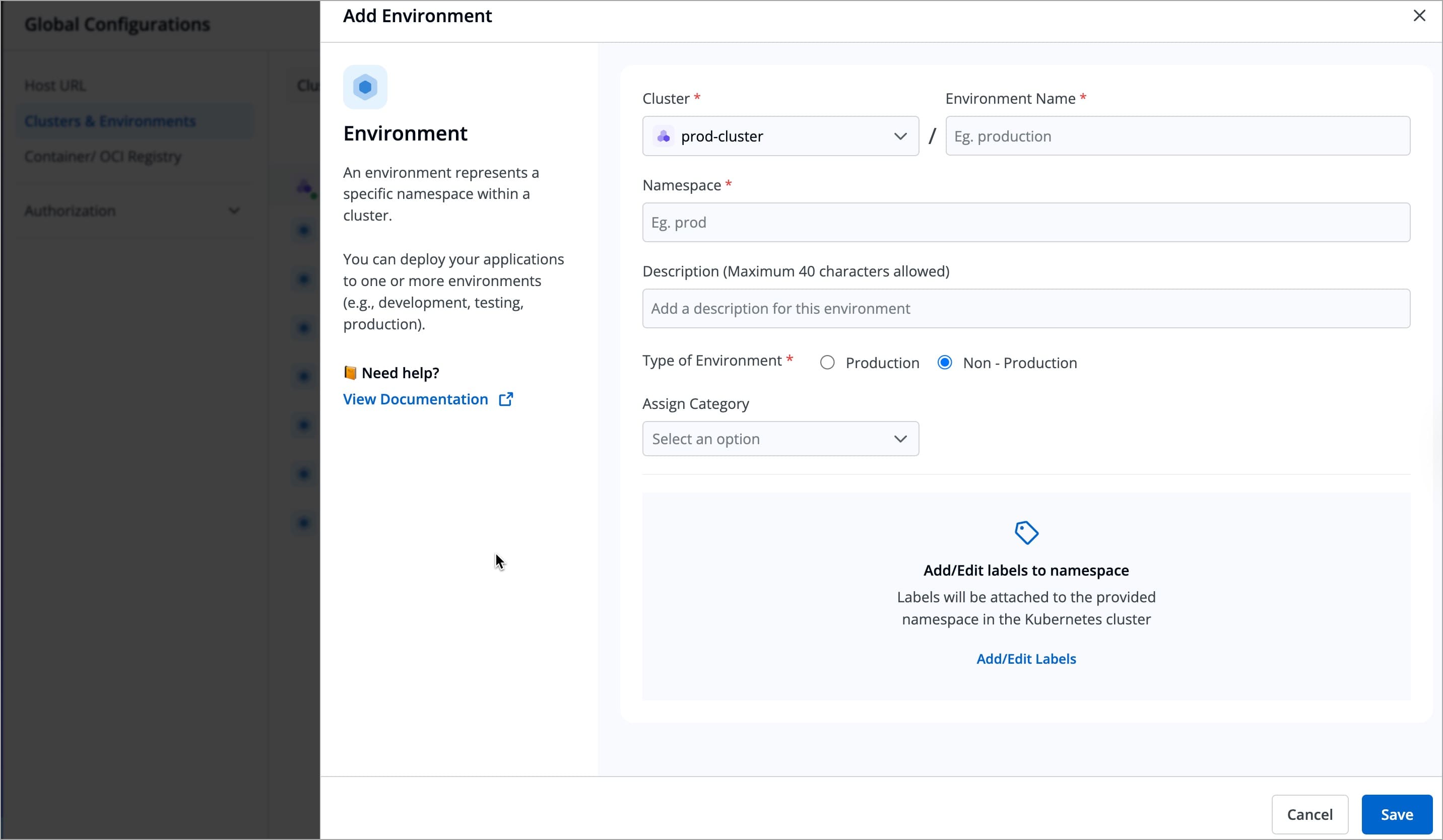Image resolution: width=1443 pixels, height=840 pixels.
Task: Click the Cluster dropdown chevron arrow
Action: click(899, 136)
